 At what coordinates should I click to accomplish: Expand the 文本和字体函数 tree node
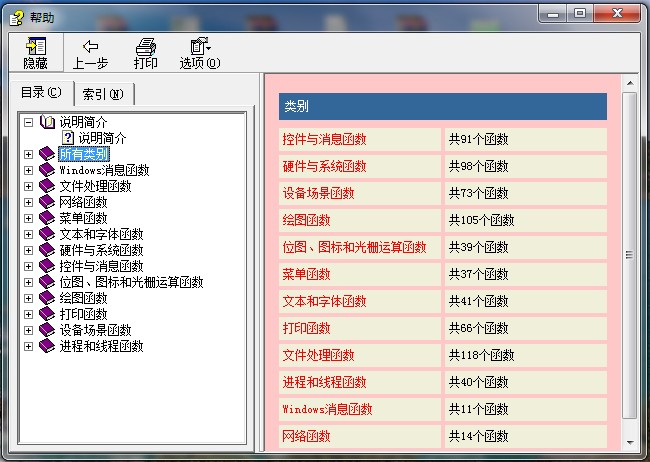pos(28,234)
